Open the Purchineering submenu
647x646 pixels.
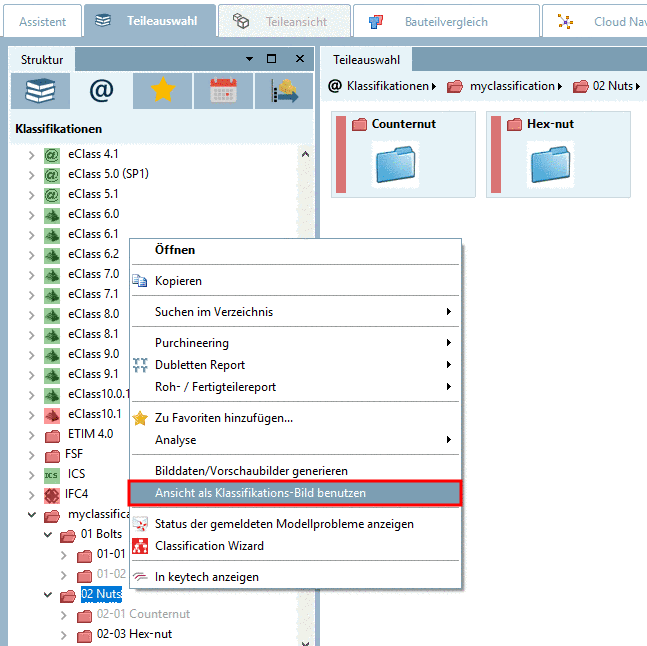tap(295, 343)
